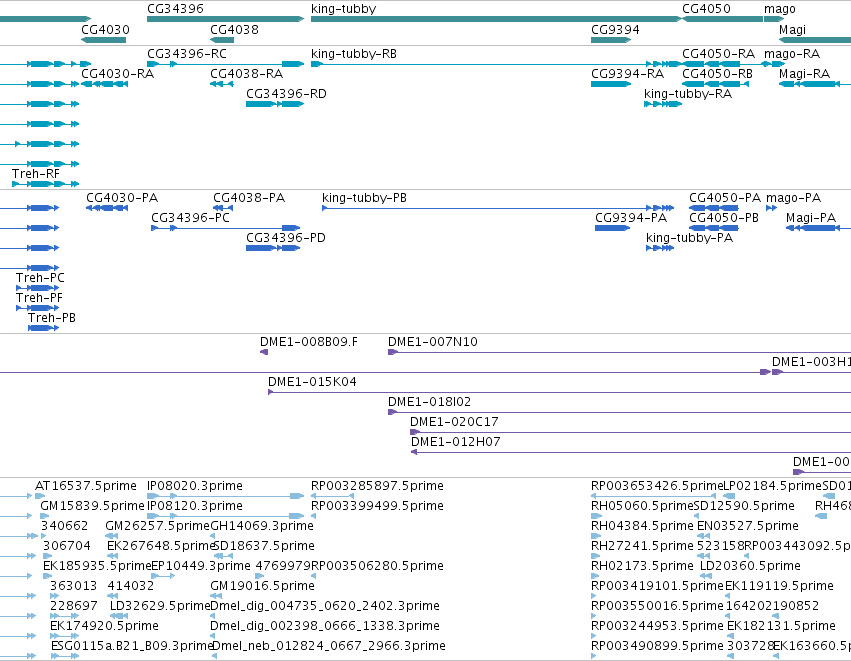Screen dimensions: 851x661
Task: Click the DME1-007N10 clone label
Action: click(x=433, y=342)
